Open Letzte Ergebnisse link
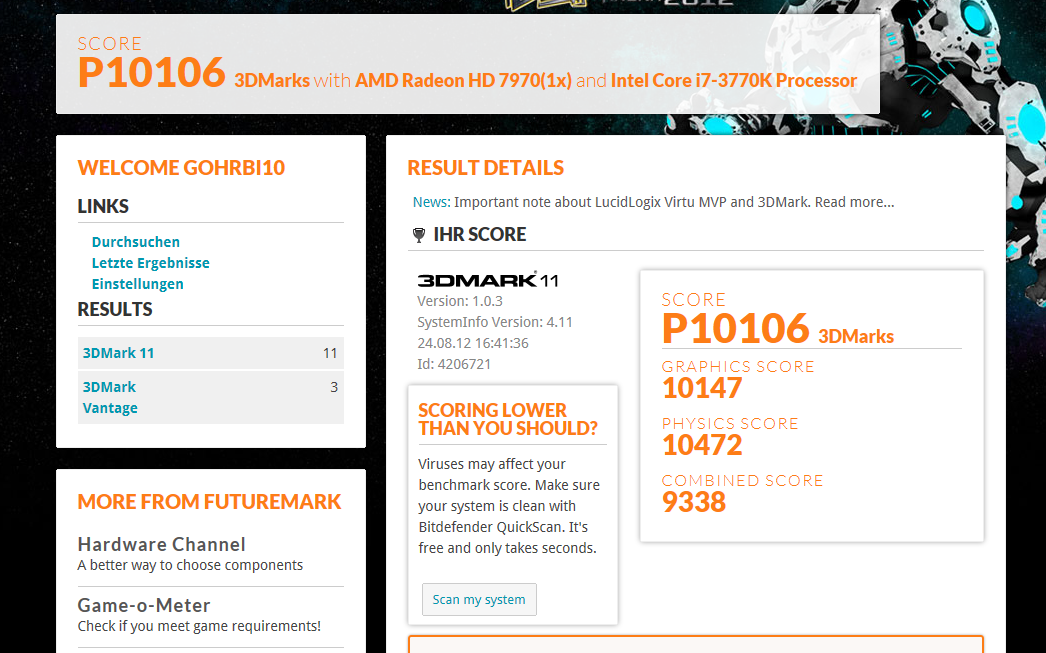This screenshot has height=653, width=1046. pos(151,263)
